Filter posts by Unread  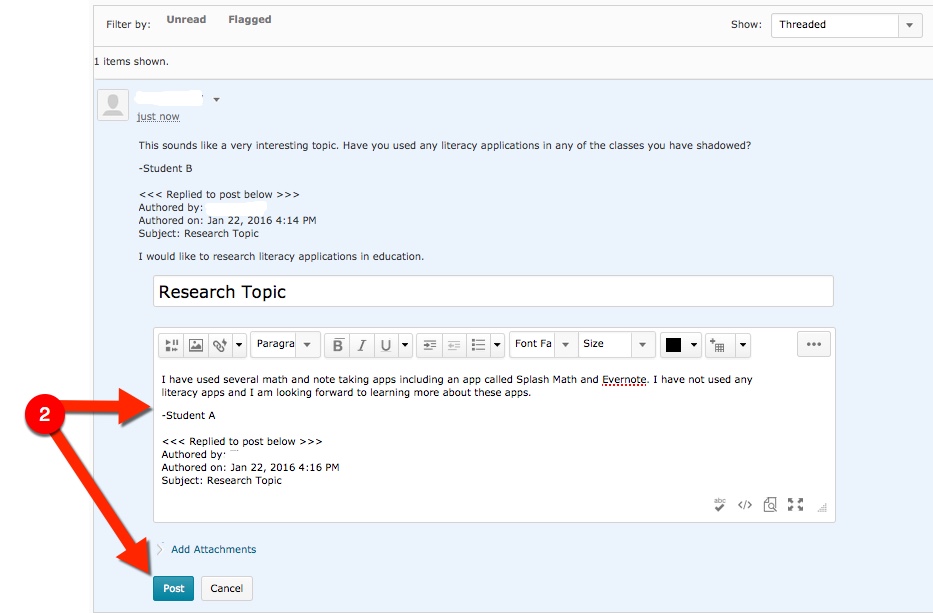[x=186, y=20]
